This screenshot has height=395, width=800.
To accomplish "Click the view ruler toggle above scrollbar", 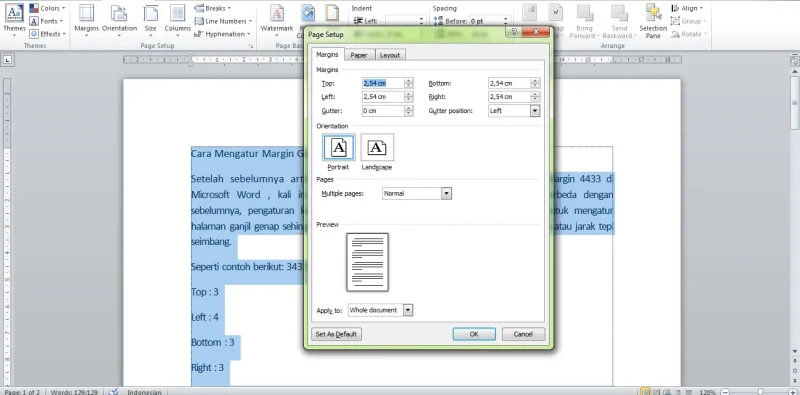I will (795, 60).
